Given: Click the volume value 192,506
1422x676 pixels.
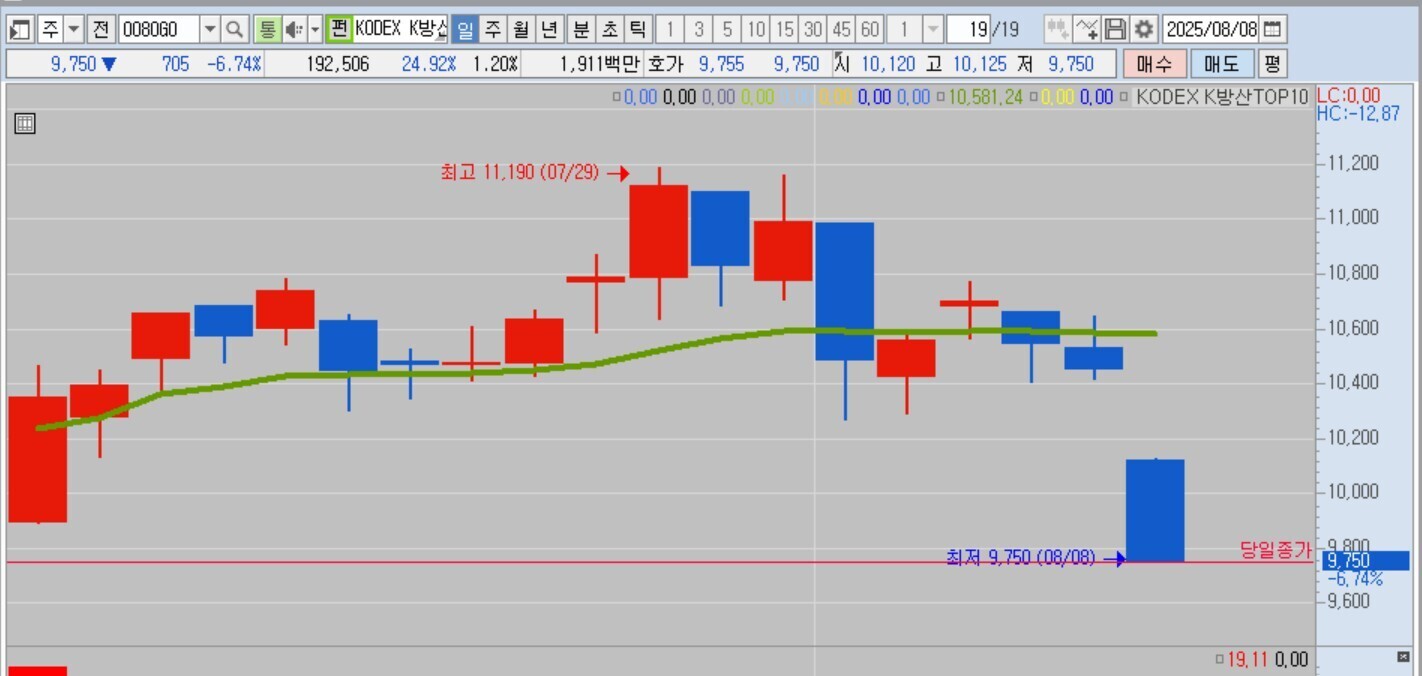Looking at the screenshot, I should coord(337,65).
